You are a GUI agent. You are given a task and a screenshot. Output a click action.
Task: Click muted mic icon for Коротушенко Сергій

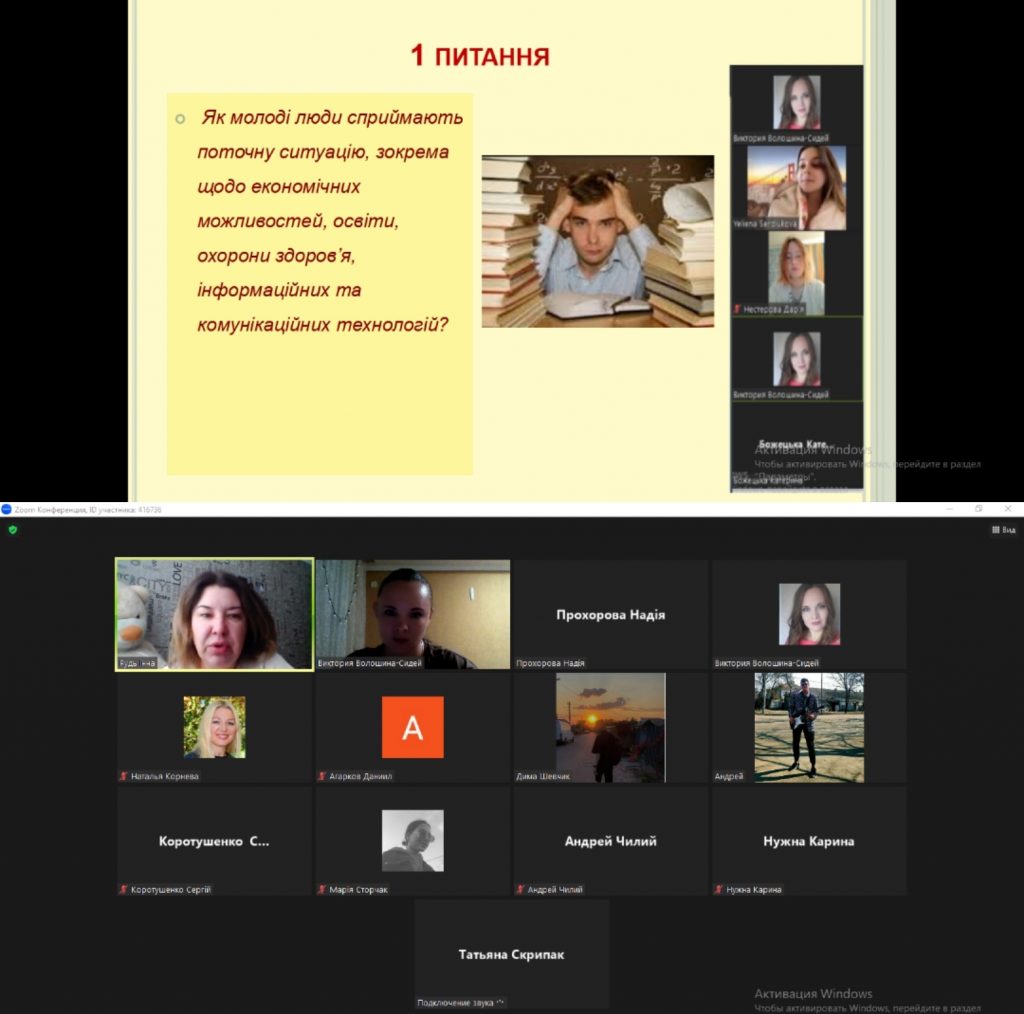click(x=123, y=889)
